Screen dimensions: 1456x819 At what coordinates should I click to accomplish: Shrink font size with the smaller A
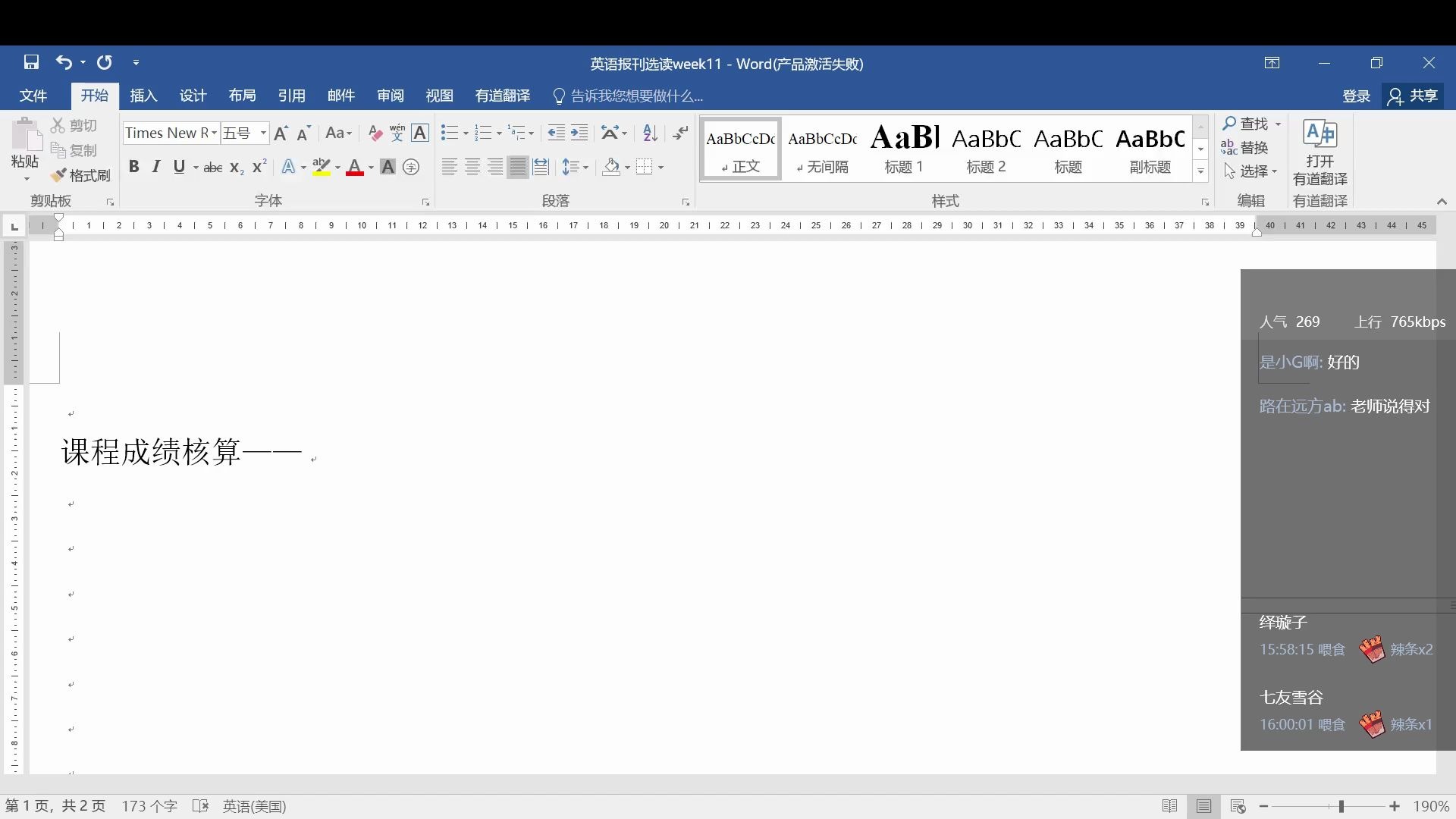[304, 133]
